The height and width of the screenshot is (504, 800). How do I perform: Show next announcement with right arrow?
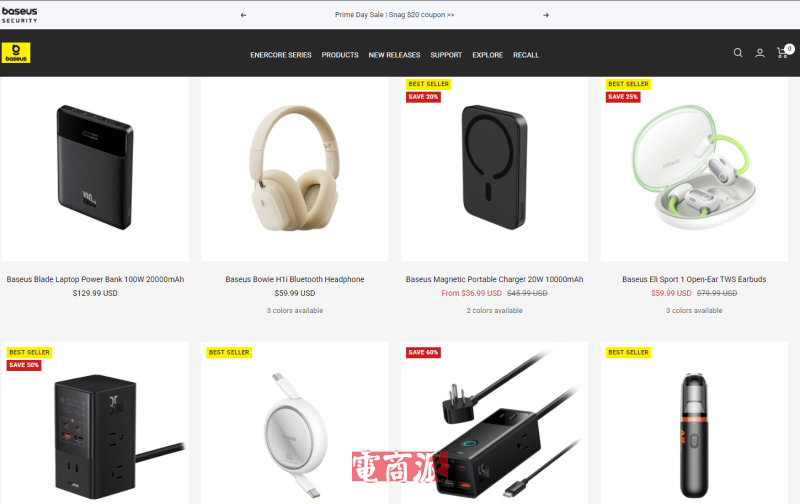[546, 15]
